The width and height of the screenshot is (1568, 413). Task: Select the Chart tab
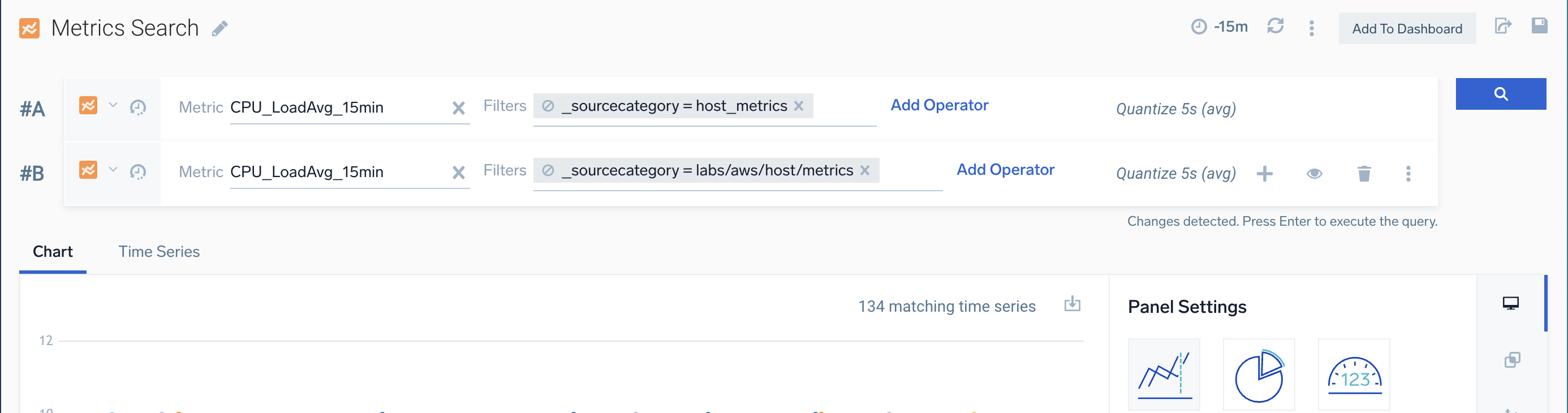[x=53, y=252]
